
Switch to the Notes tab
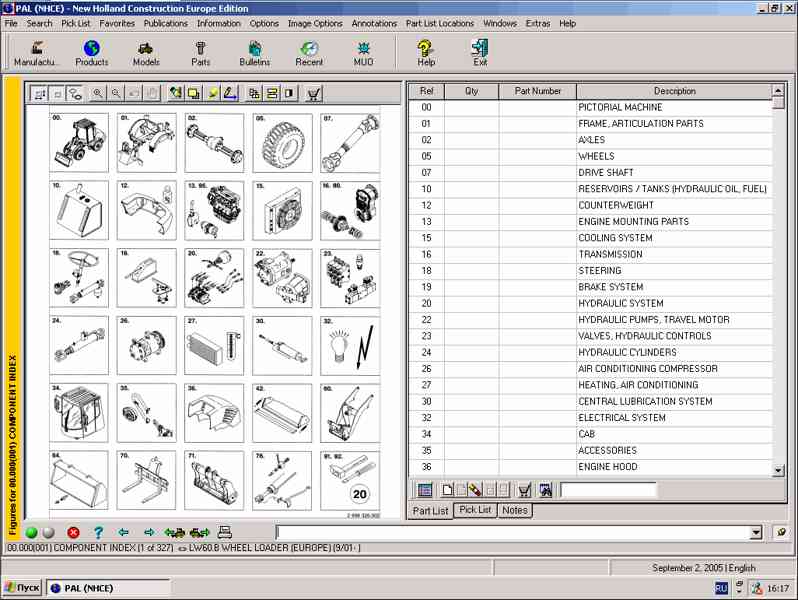pos(515,509)
